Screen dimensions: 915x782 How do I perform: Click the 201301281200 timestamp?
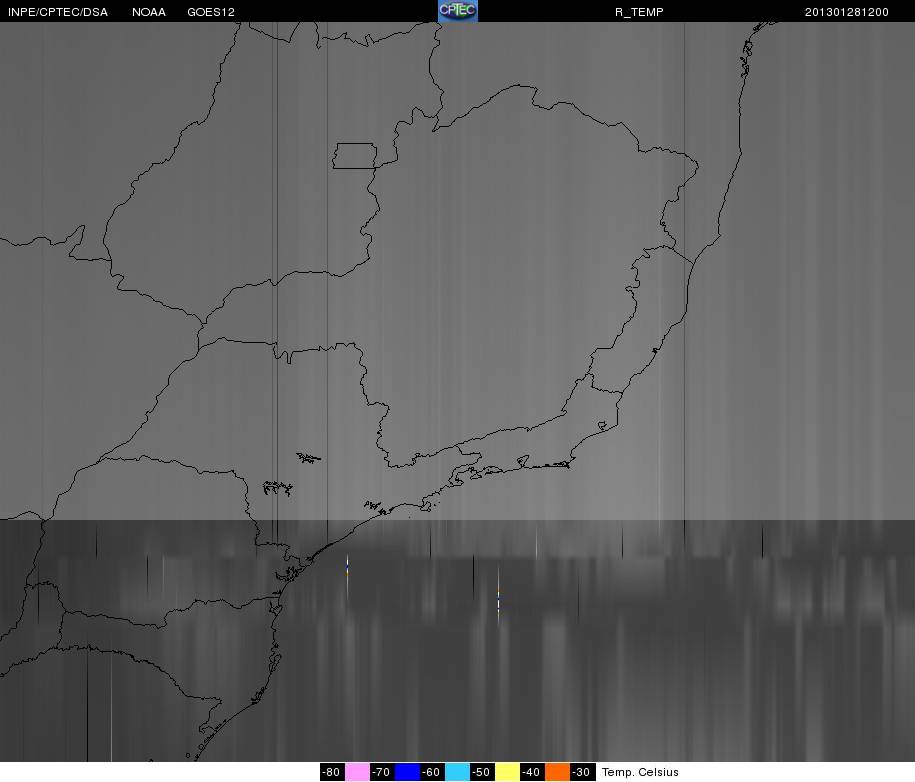pyautogui.click(x=847, y=12)
